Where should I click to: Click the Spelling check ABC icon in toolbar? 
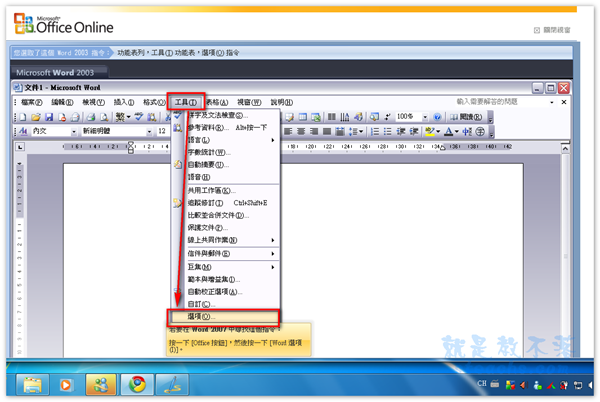[139, 117]
